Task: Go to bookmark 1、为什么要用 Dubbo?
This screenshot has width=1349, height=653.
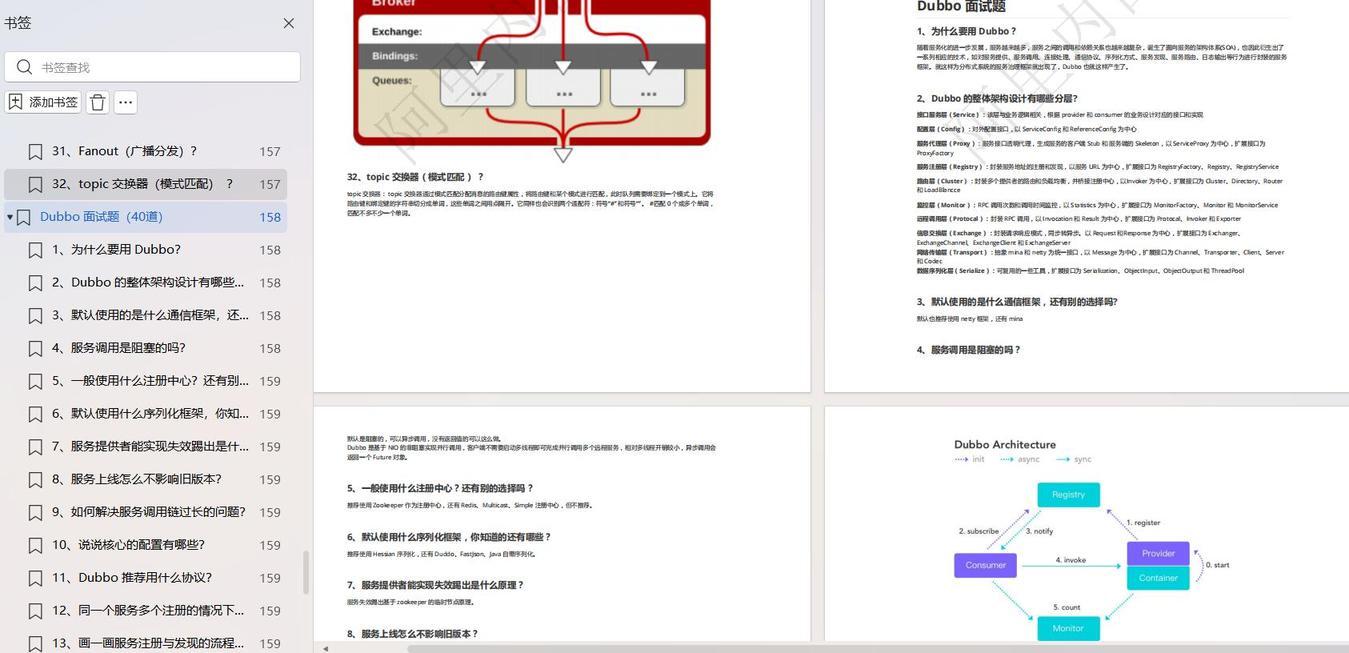Action: pos(145,250)
